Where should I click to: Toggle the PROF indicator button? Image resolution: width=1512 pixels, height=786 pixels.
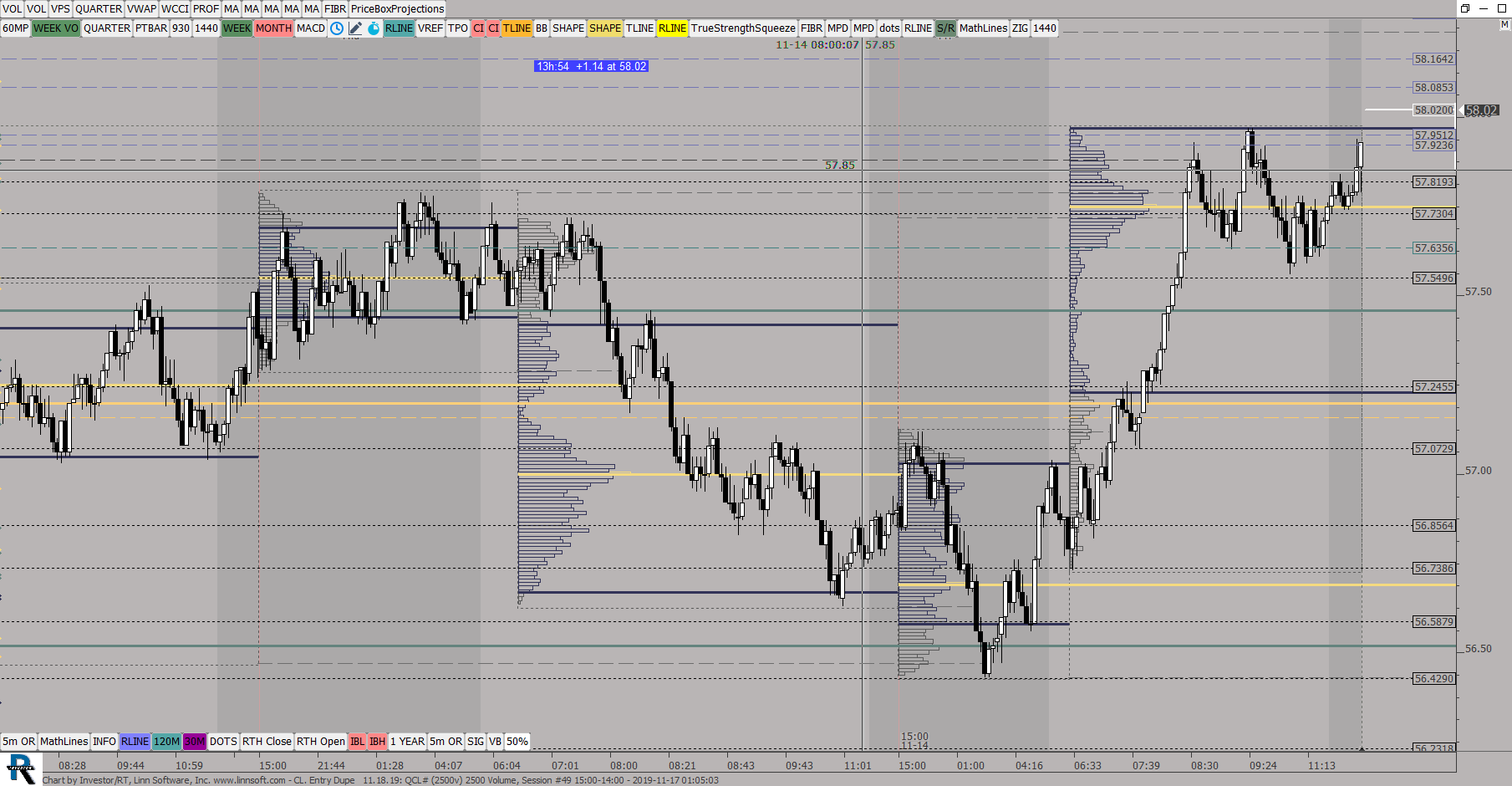206,8
